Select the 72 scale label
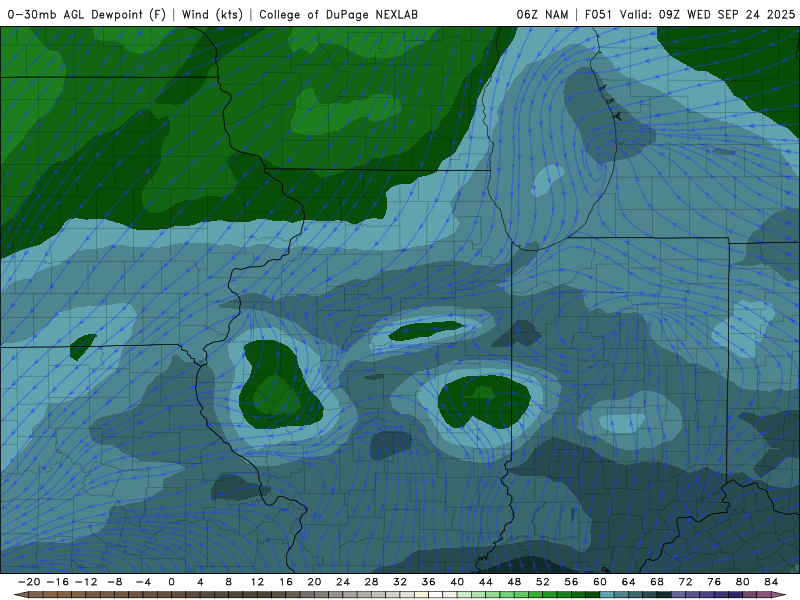The height and width of the screenshot is (600, 800). click(x=686, y=582)
